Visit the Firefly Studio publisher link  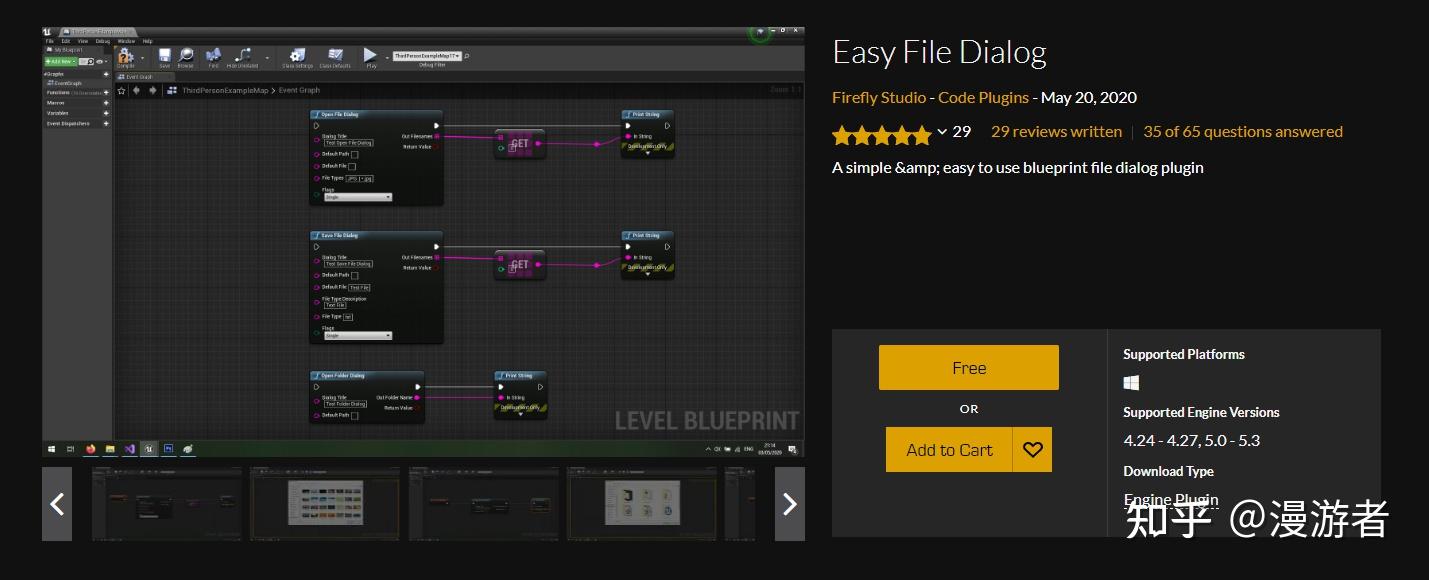tap(878, 97)
